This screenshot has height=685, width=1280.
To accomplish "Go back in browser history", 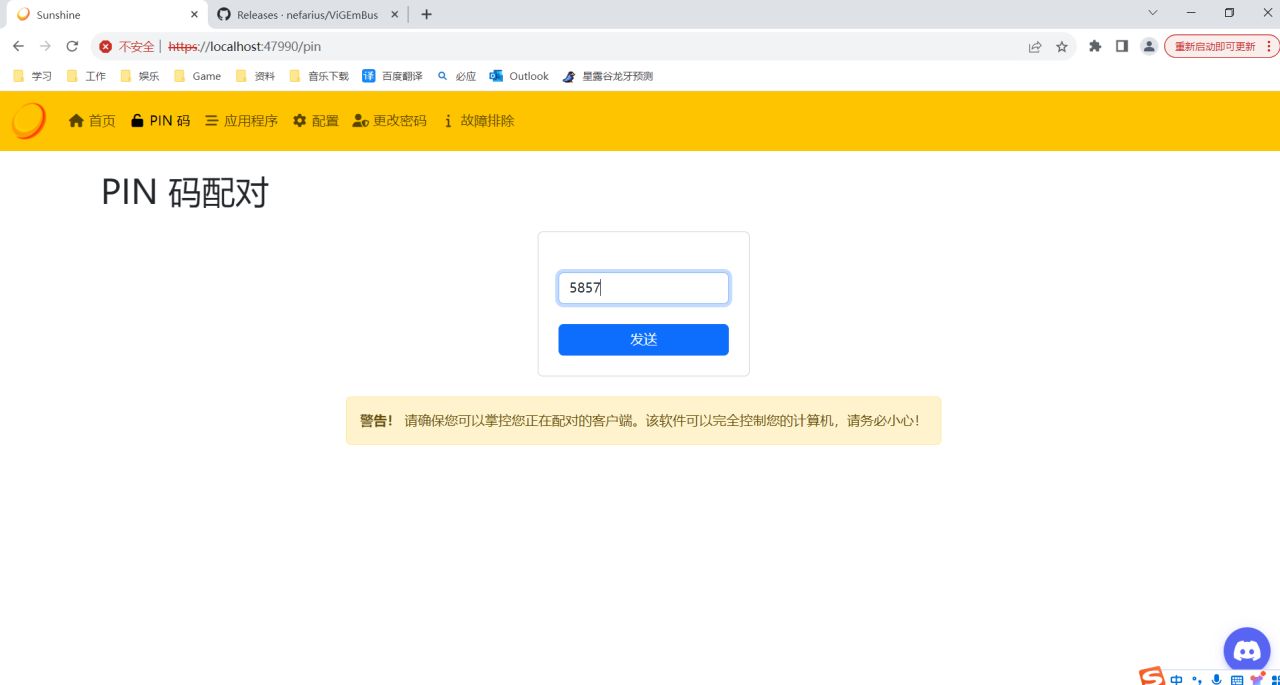I will [18, 46].
